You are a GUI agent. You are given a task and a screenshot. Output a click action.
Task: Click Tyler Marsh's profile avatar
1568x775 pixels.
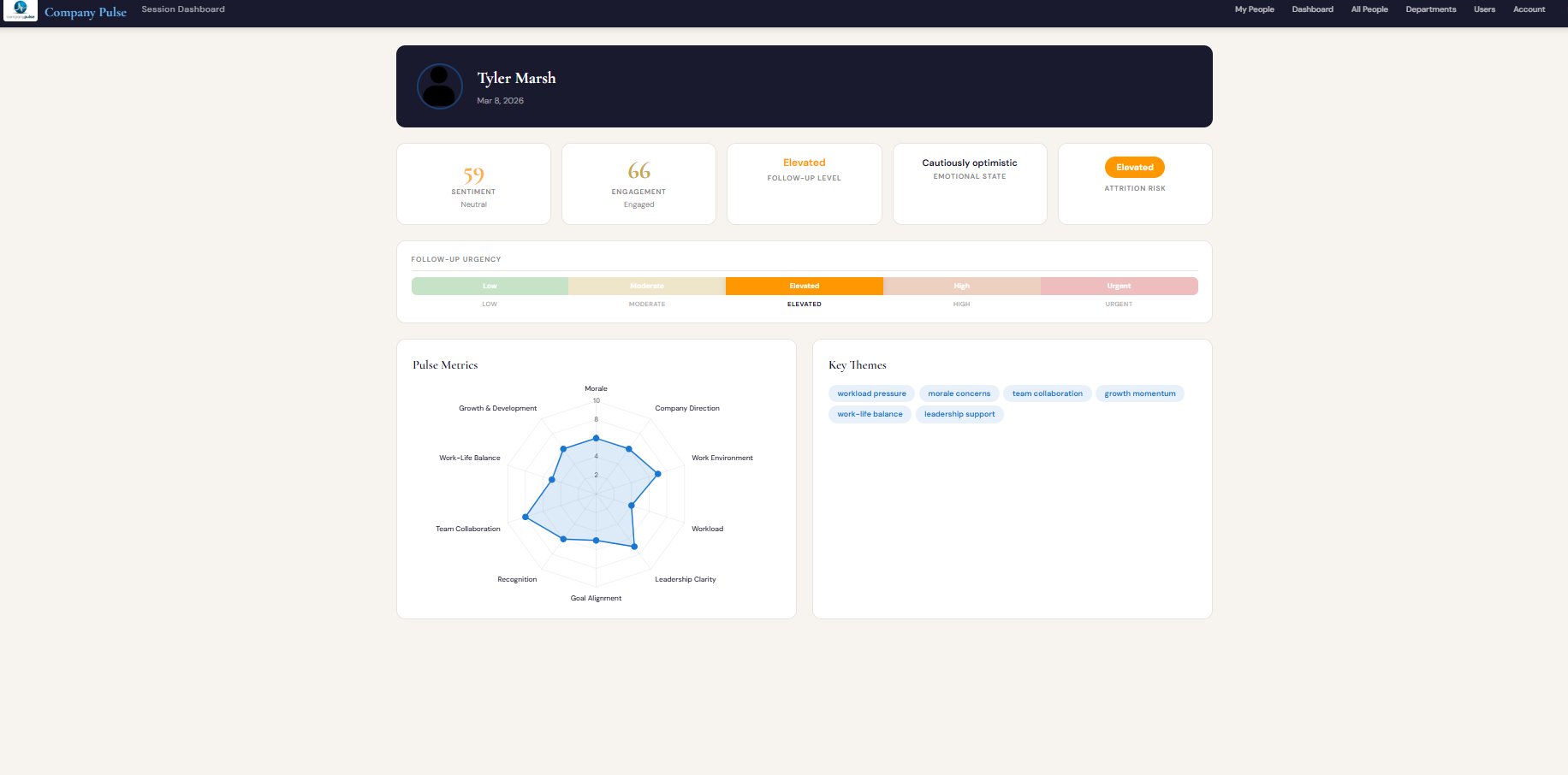click(439, 86)
